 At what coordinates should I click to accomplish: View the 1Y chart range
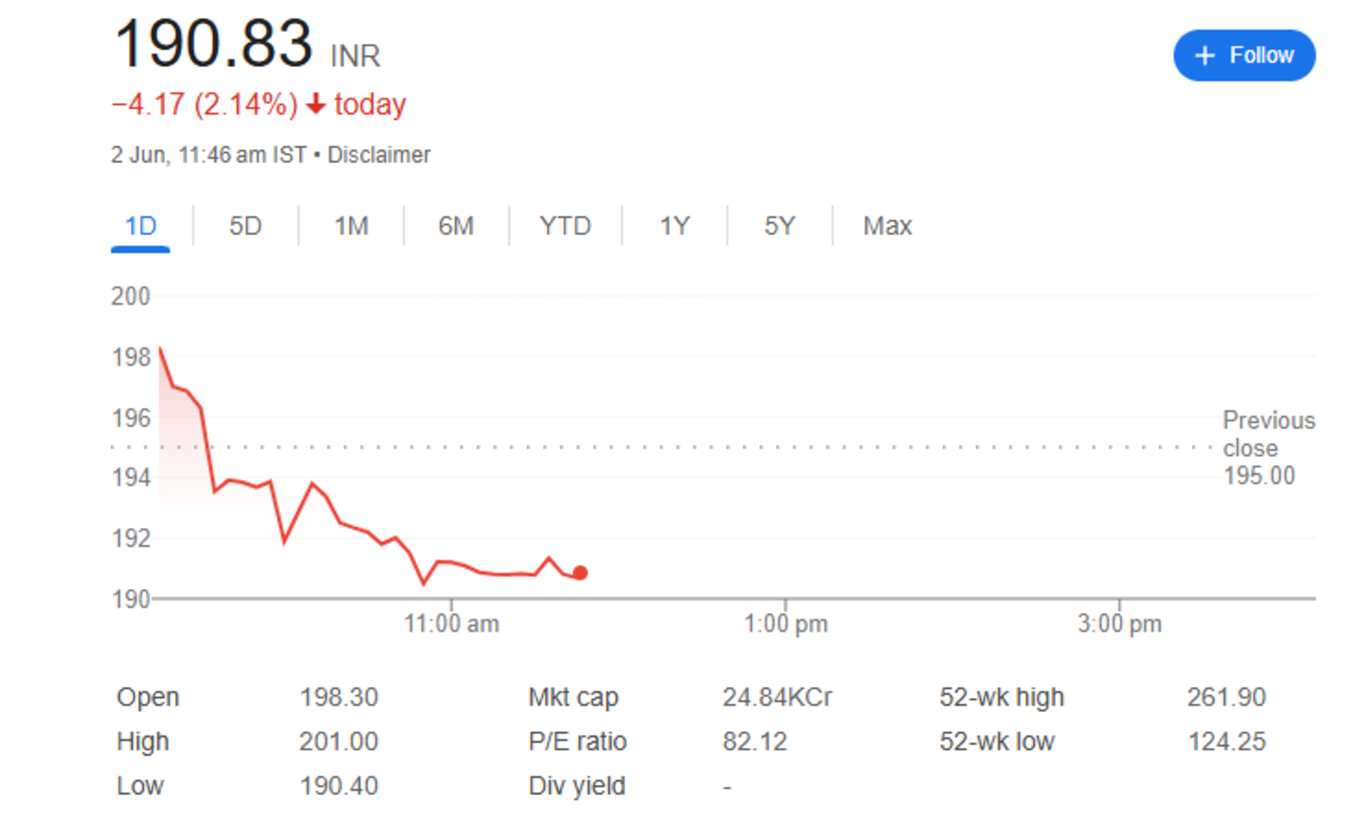click(674, 226)
